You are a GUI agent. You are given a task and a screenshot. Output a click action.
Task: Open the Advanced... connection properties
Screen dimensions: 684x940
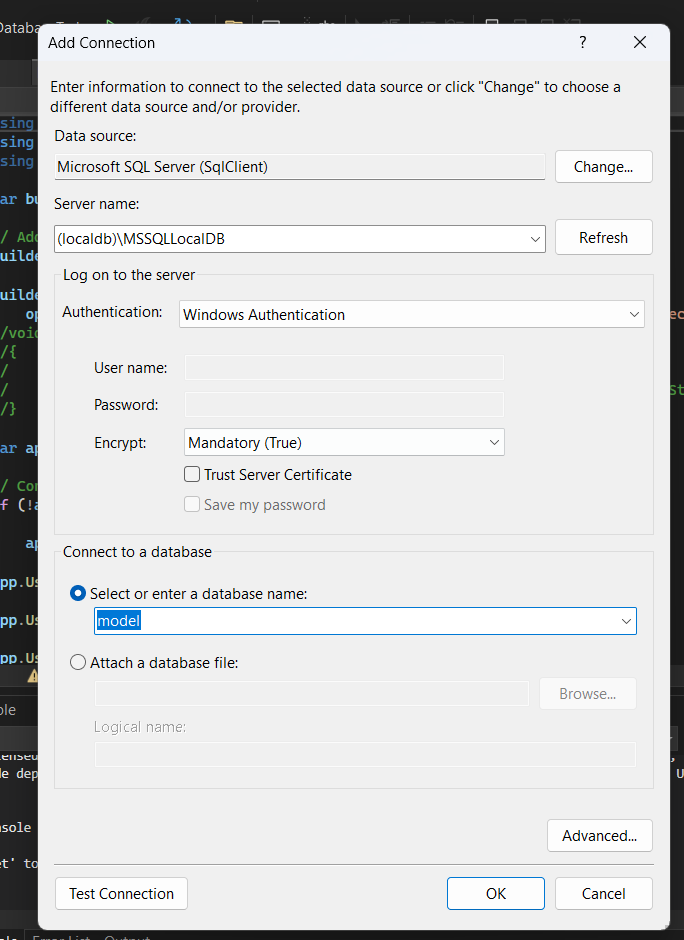point(599,836)
